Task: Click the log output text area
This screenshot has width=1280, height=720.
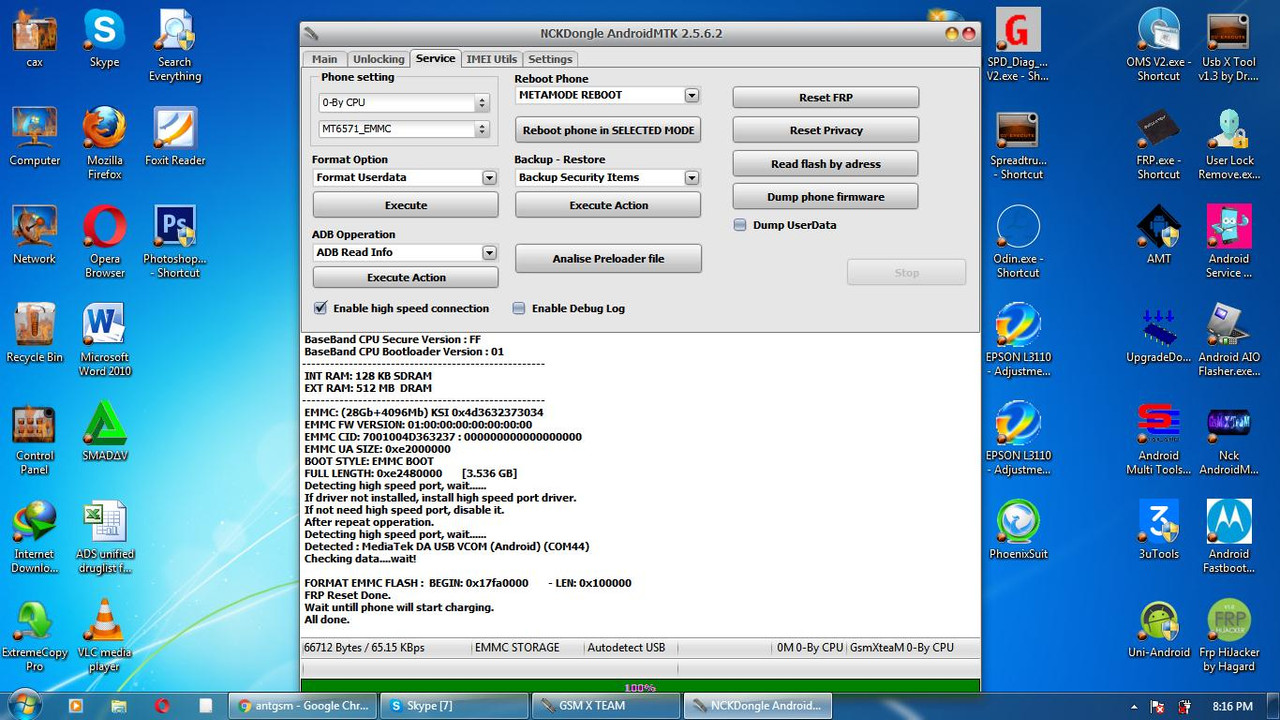Action: point(640,483)
